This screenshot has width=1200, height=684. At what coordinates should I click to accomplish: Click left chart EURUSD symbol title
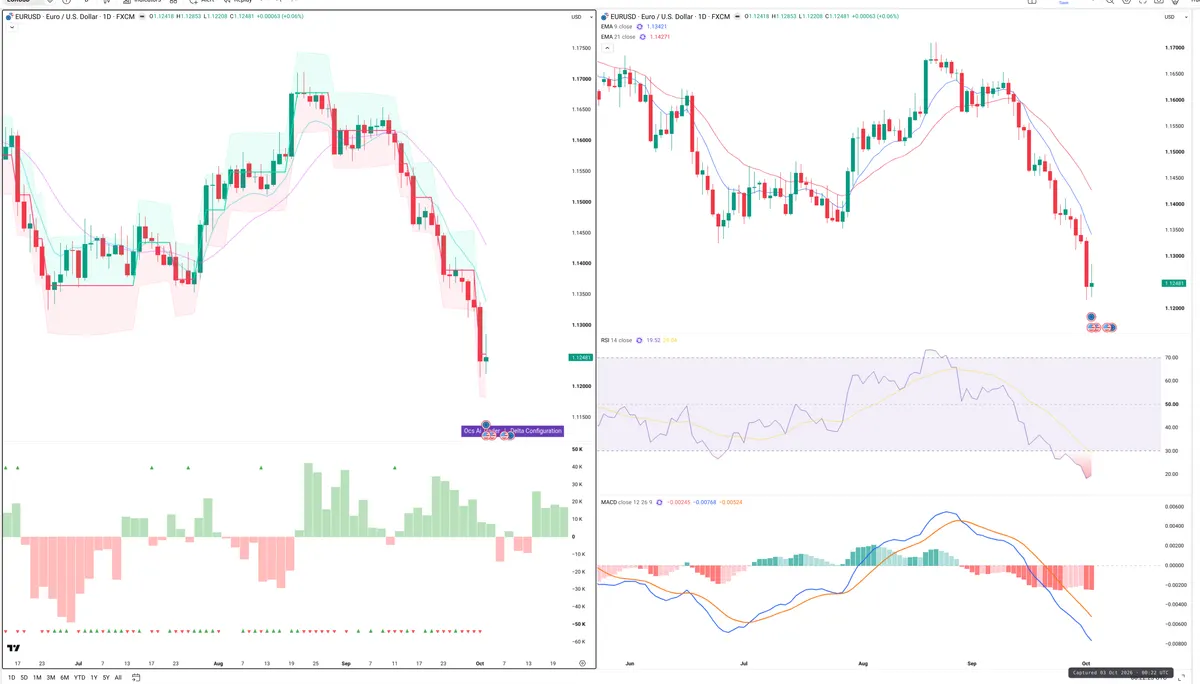[75, 17]
